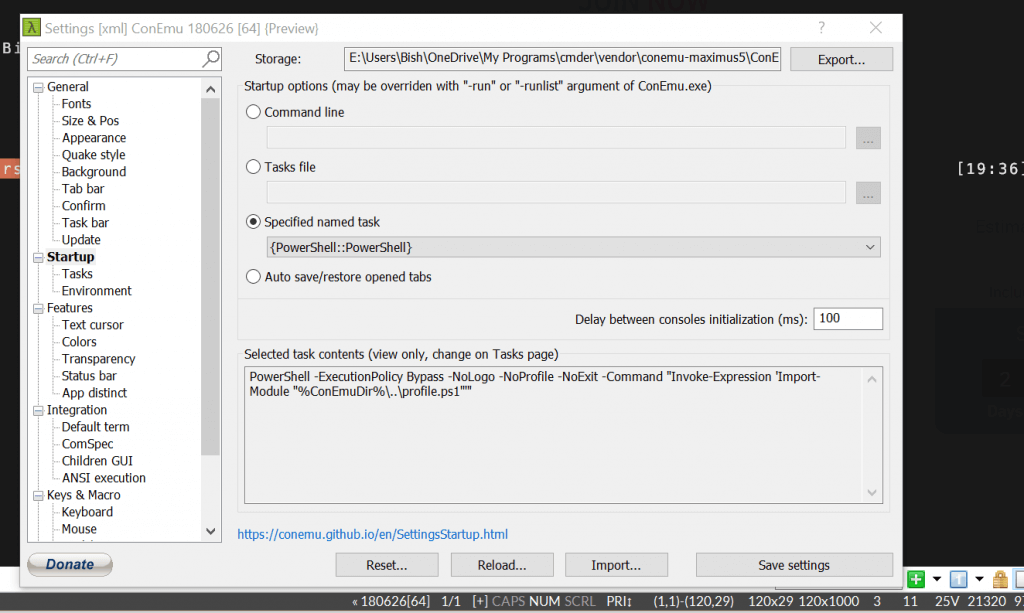Select the Tasks file radio option

tap(253, 167)
